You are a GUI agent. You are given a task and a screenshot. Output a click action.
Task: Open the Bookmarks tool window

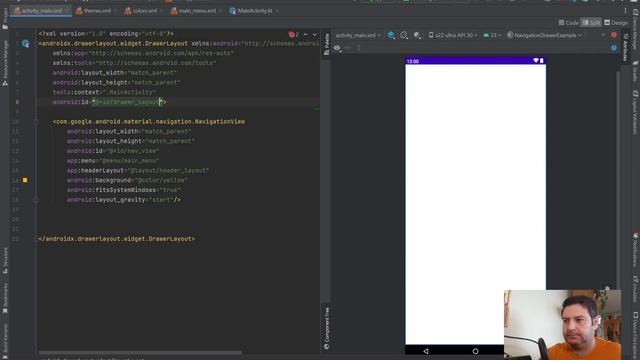click(5, 299)
